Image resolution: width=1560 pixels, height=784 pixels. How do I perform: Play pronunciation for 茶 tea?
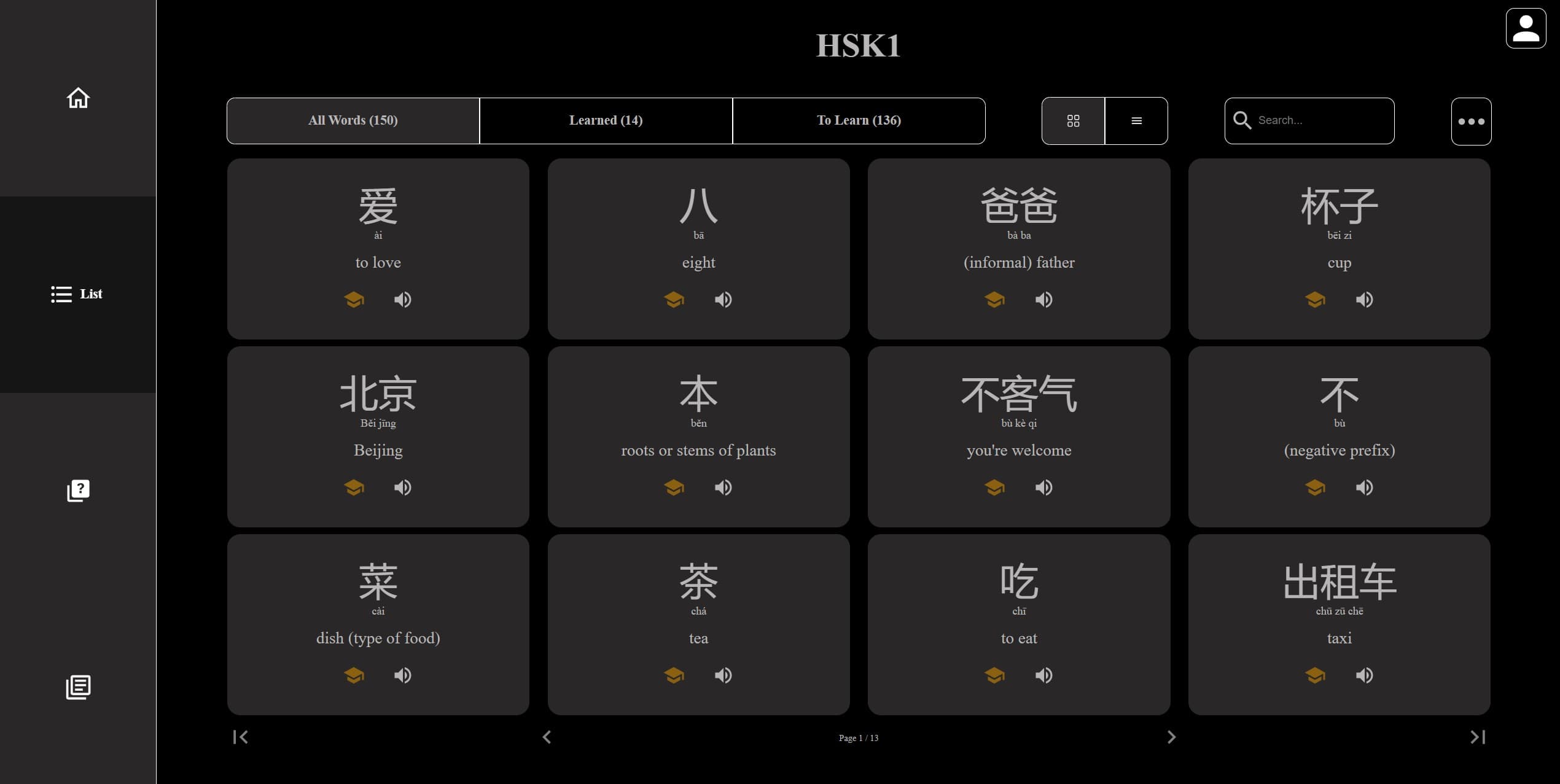point(723,675)
